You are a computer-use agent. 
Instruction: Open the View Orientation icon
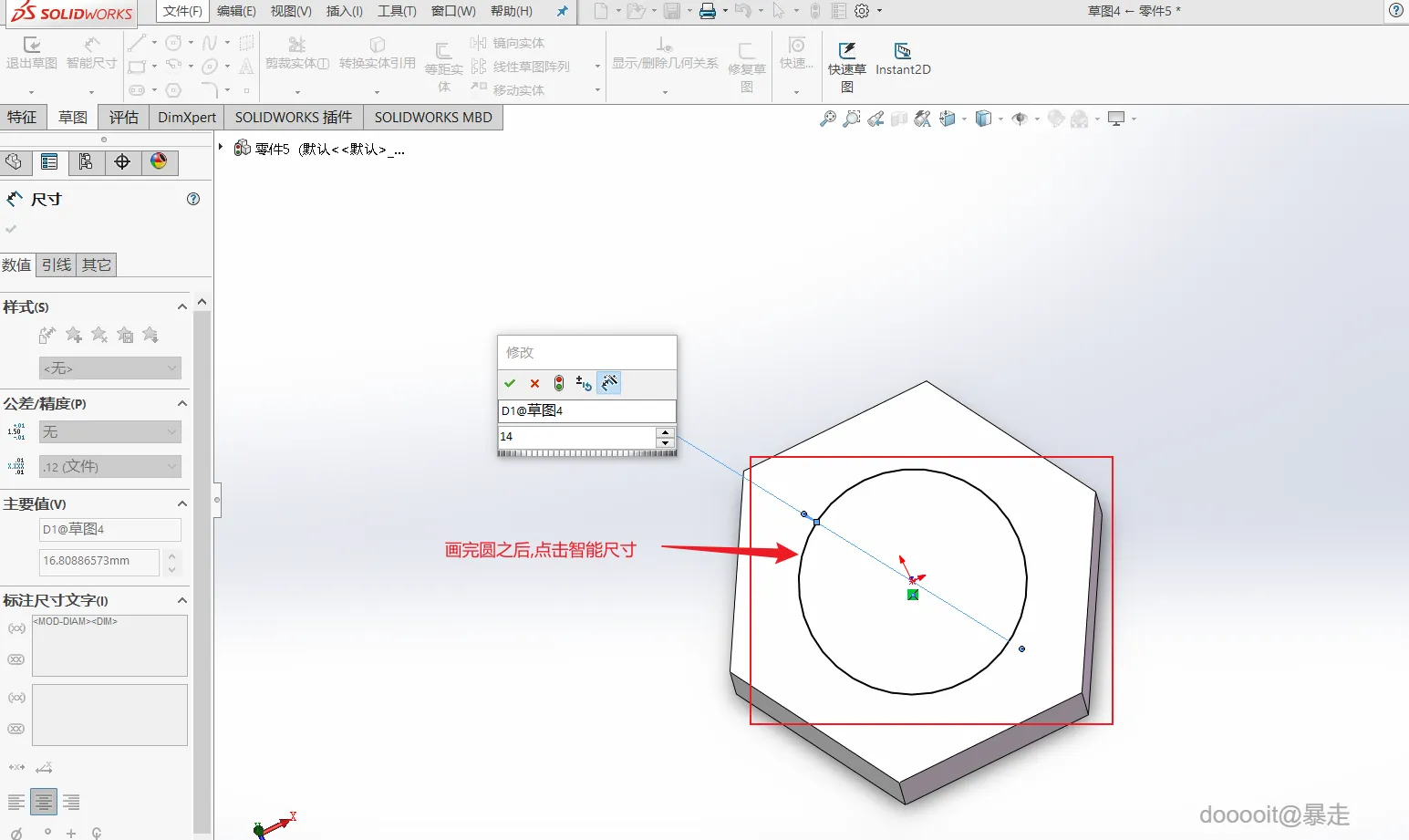948,119
